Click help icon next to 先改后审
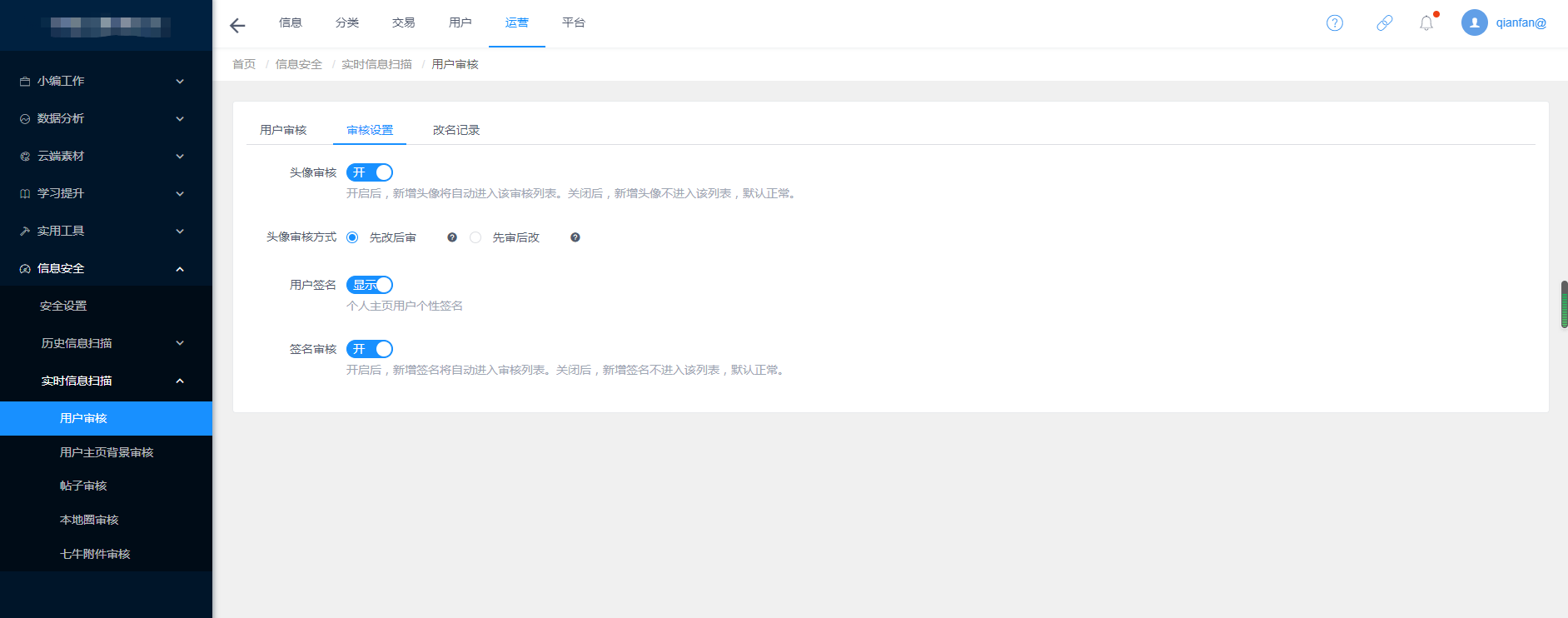 [x=452, y=237]
